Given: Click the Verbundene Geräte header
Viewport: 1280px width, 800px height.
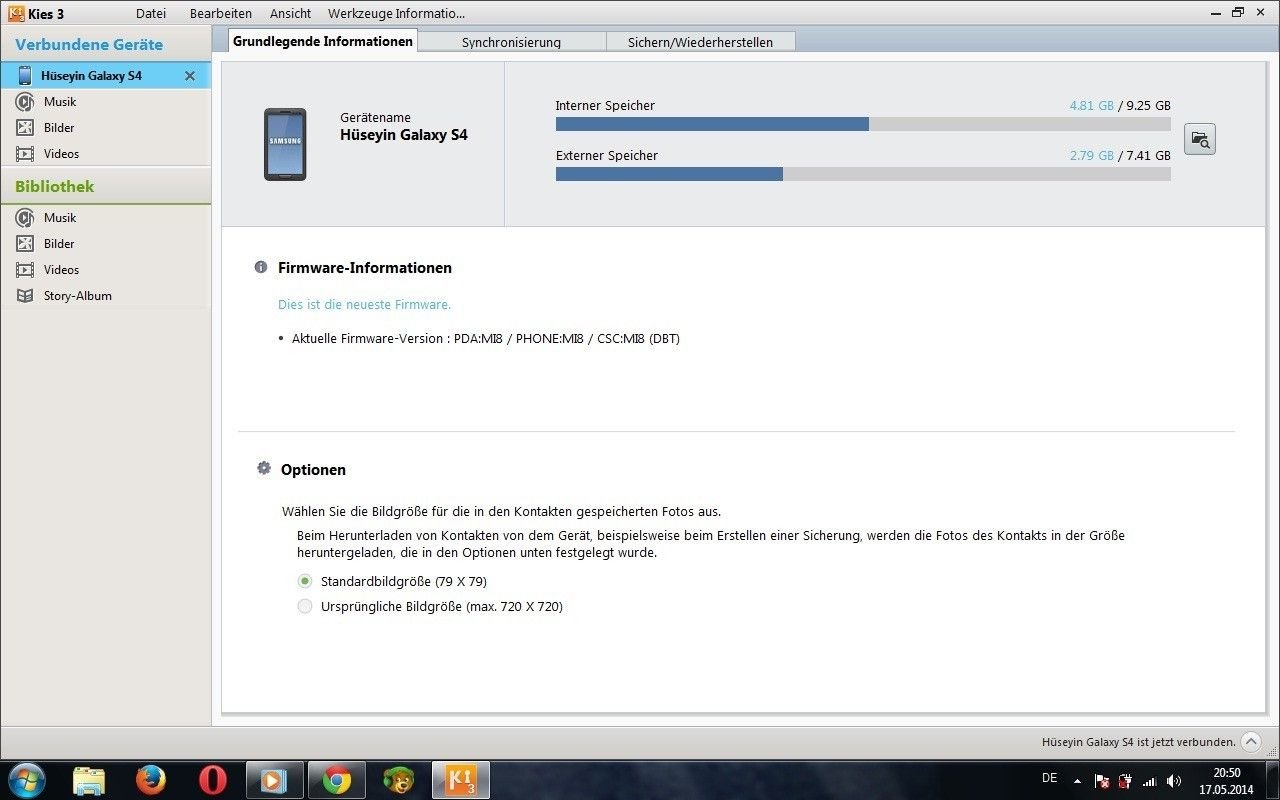Looking at the screenshot, I should coord(89,44).
